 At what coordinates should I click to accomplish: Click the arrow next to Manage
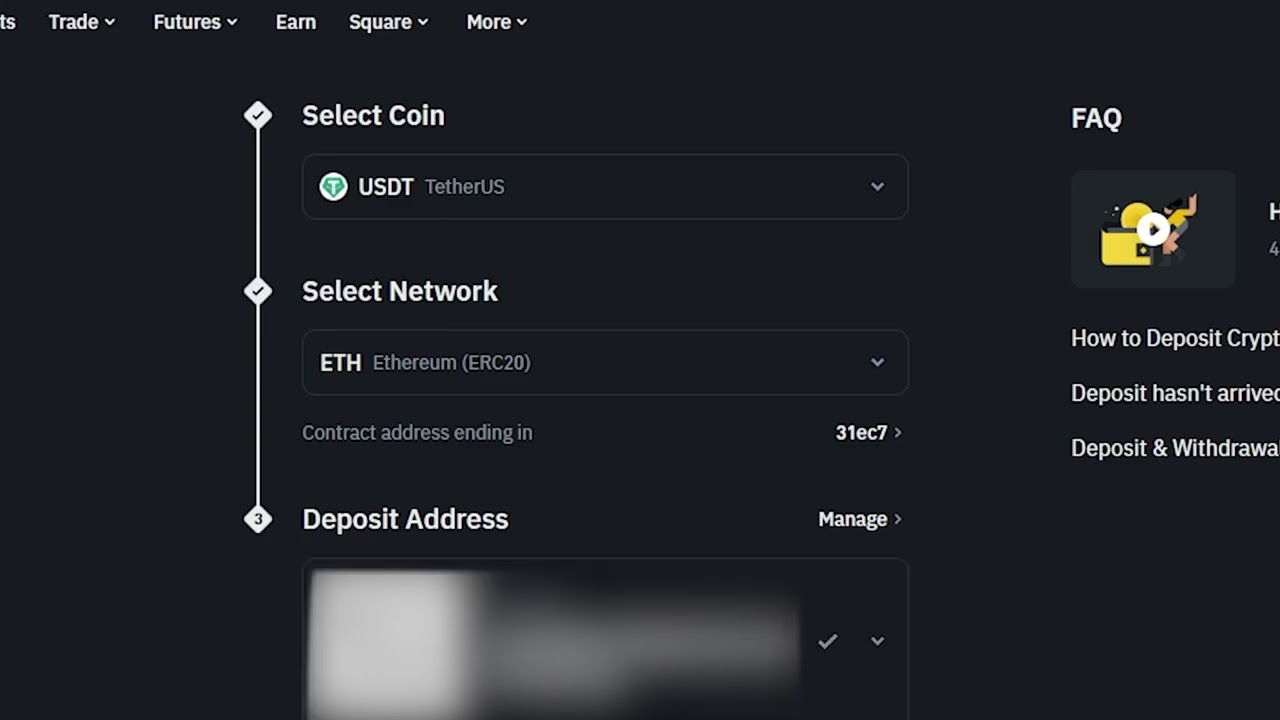(x=898, y=519)
